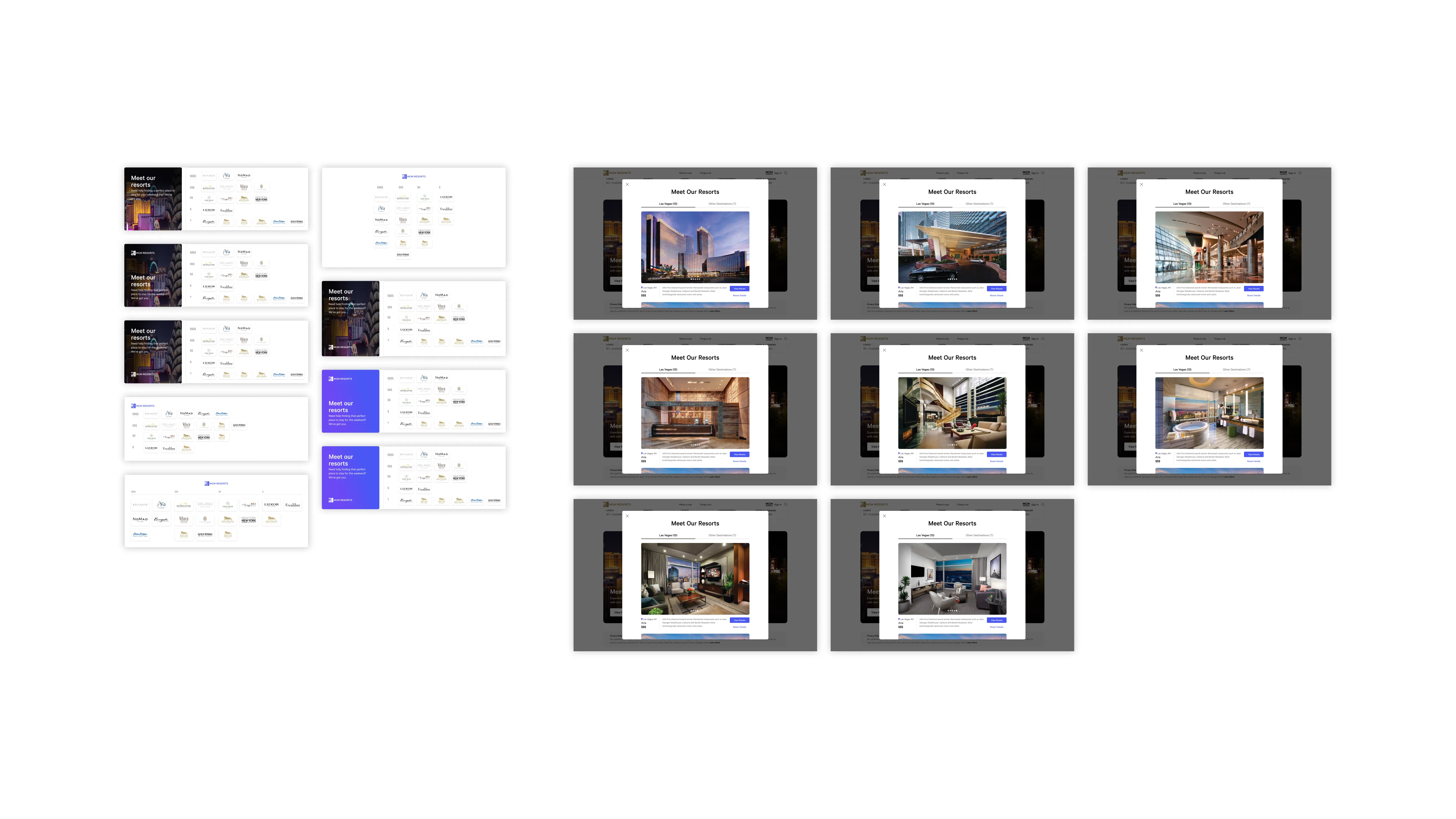Click search icon above the spa bathtub modal
This screenshot has height=819, width=1456.
[x=1300, y=338]
